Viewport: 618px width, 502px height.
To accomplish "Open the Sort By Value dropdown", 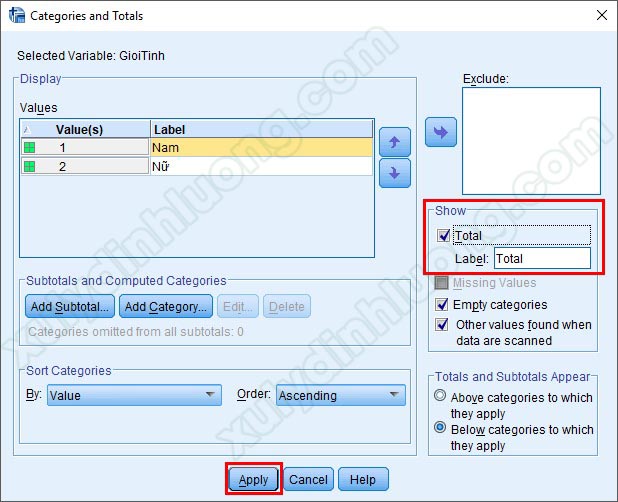I will point(134,395).
